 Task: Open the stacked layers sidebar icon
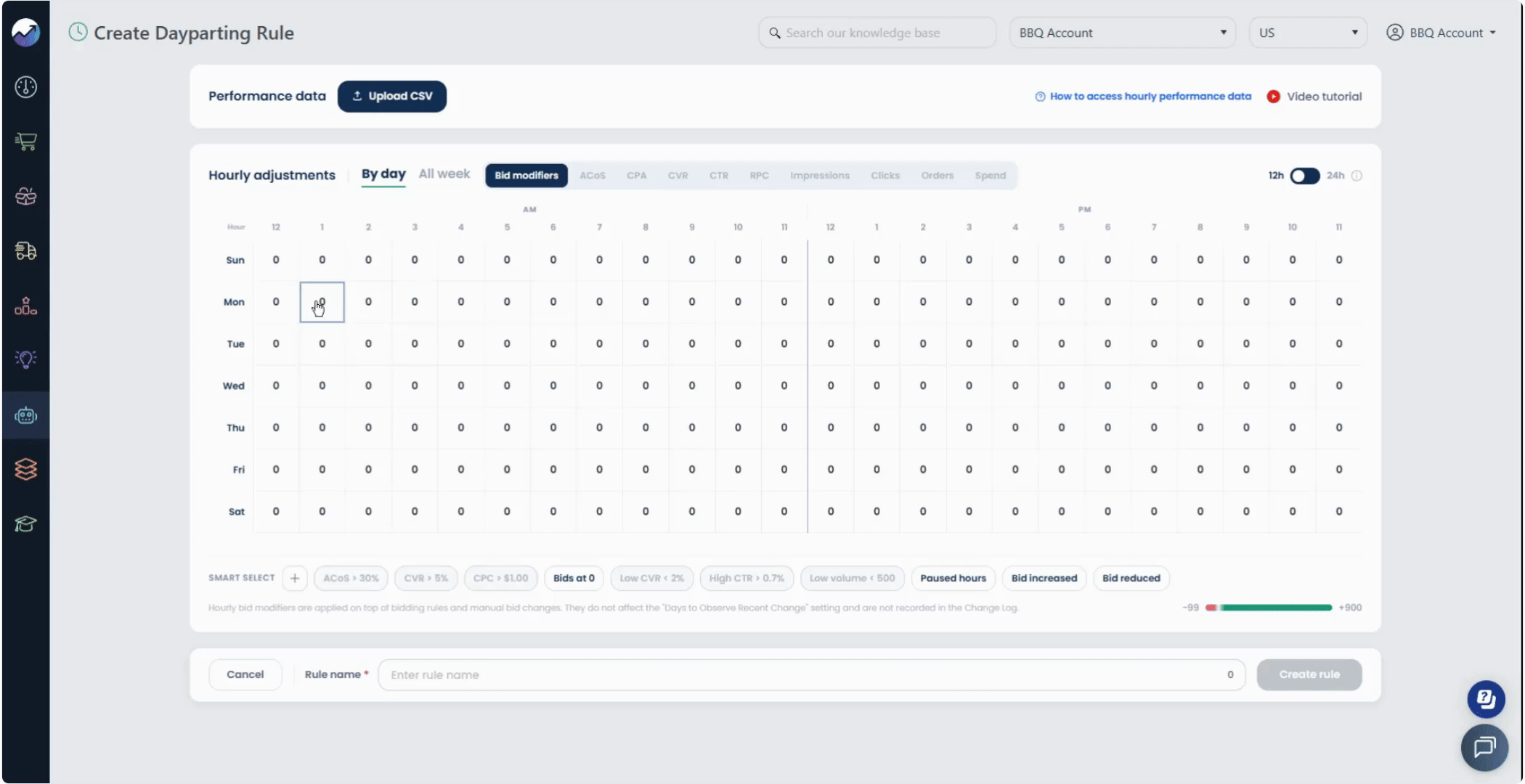pyautogui.click(x=26, y=470)
